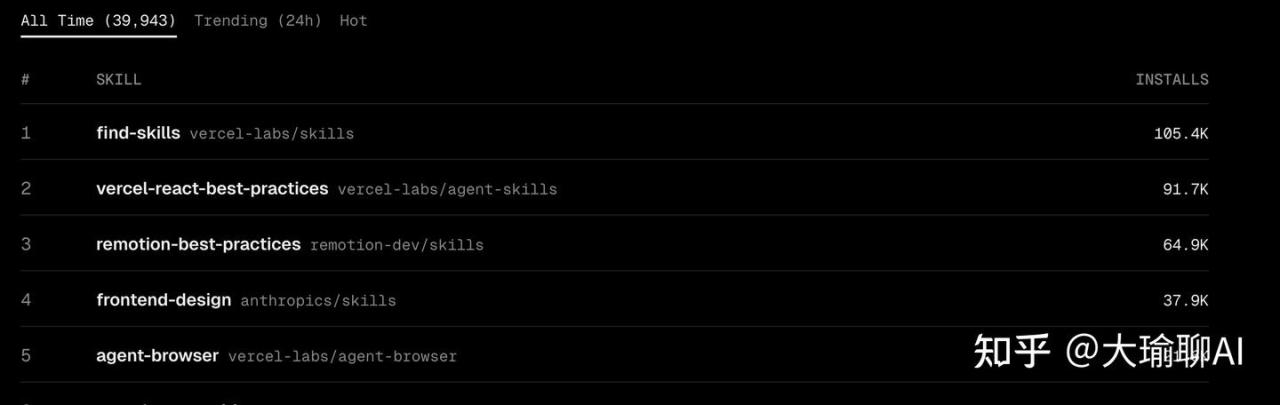
Task: Click vercel-labs/agent-browser repository text
Action: pyautogui.click(x=342, y=357)
